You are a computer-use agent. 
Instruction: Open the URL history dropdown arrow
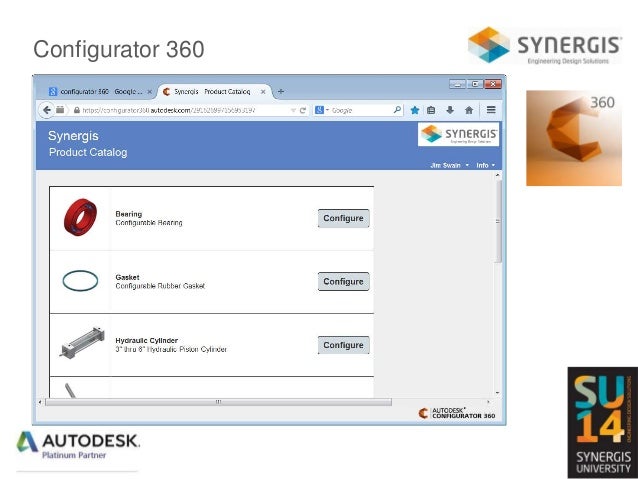tap(293, 110)
